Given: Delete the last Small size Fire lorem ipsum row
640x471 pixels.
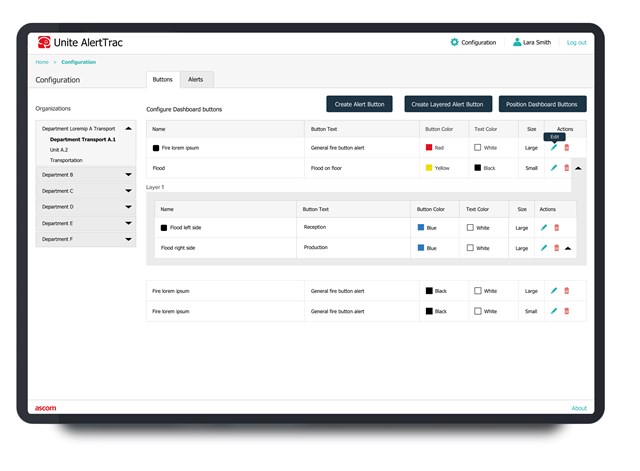Looking at the screenshot, I should click(x=567, y=311).
